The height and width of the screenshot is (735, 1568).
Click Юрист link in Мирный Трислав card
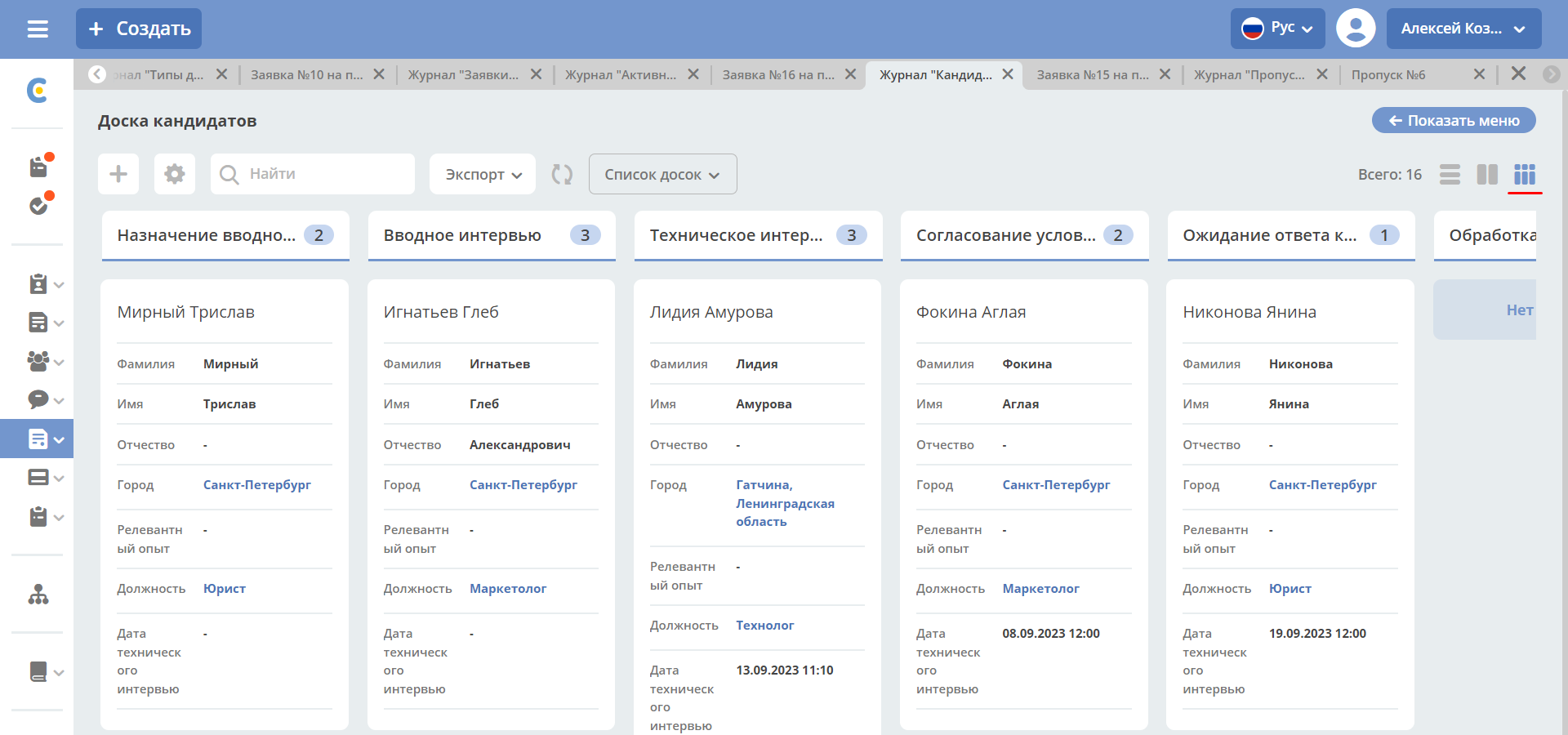click(x=225, y=588)
